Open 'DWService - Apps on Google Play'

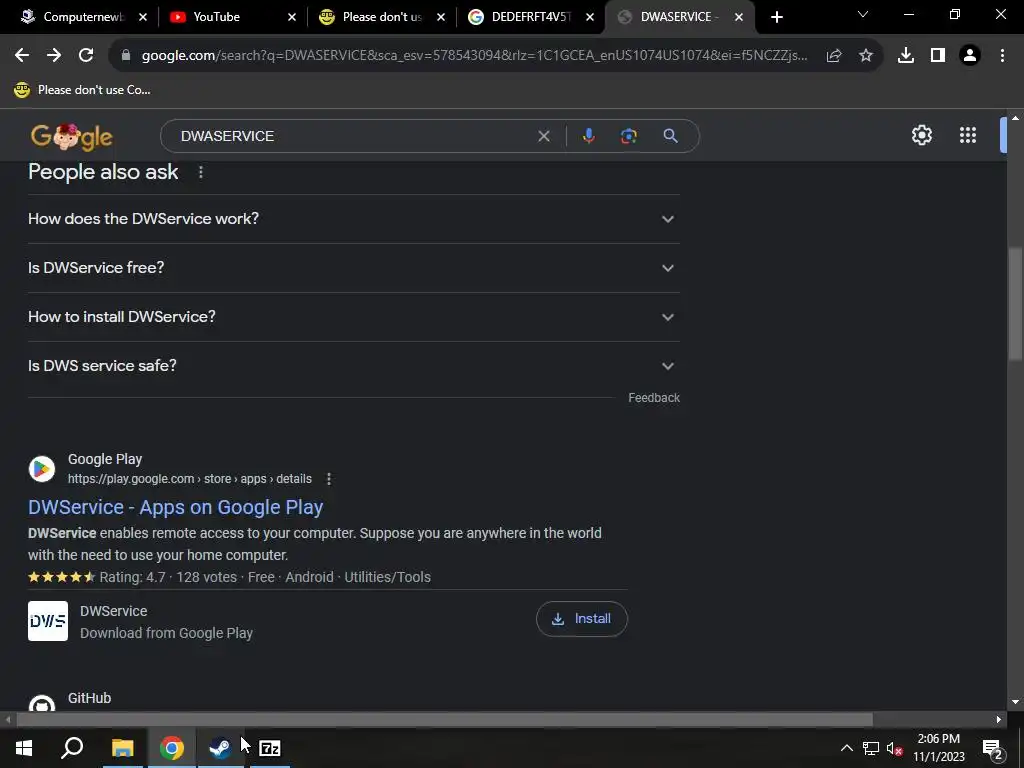[x=176, y=507]
